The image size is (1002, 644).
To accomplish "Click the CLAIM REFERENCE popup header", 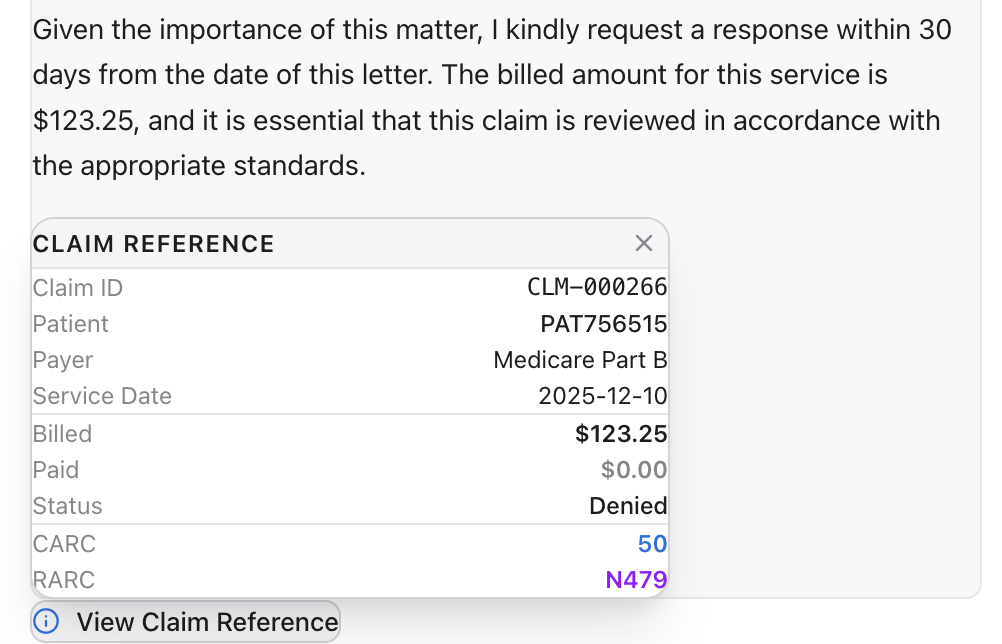I will click(154, 244).
